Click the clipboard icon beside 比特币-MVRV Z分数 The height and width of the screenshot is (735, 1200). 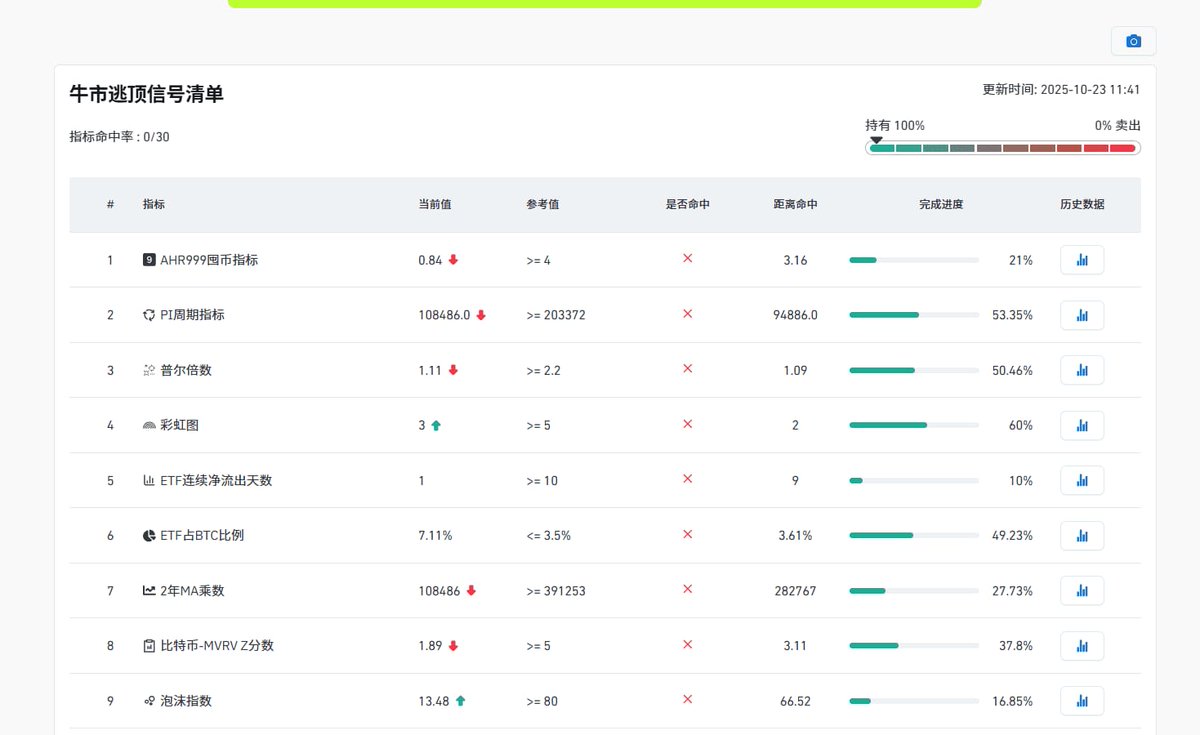tap(149, 646)
